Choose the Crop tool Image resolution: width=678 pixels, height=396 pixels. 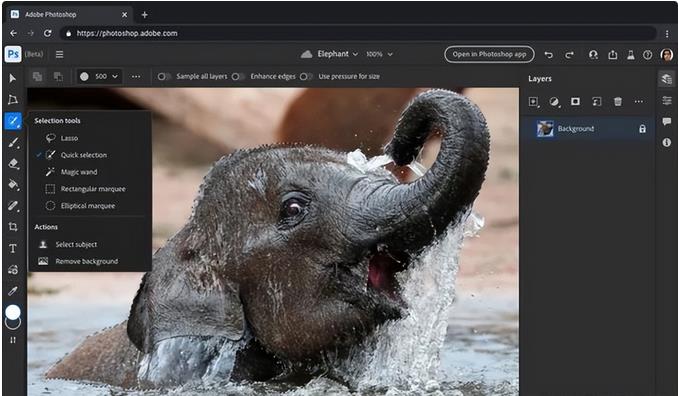13,227
